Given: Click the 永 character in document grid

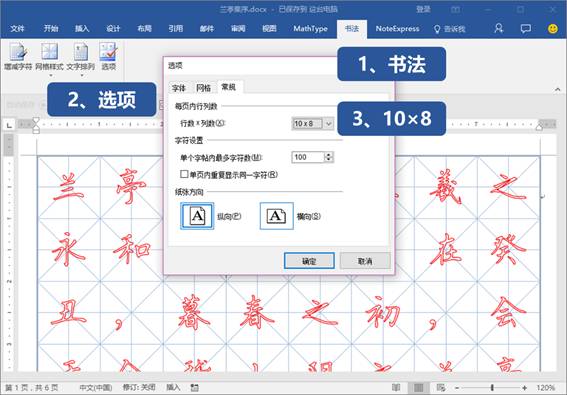Looking at the screenshot, I should point(68,249).
